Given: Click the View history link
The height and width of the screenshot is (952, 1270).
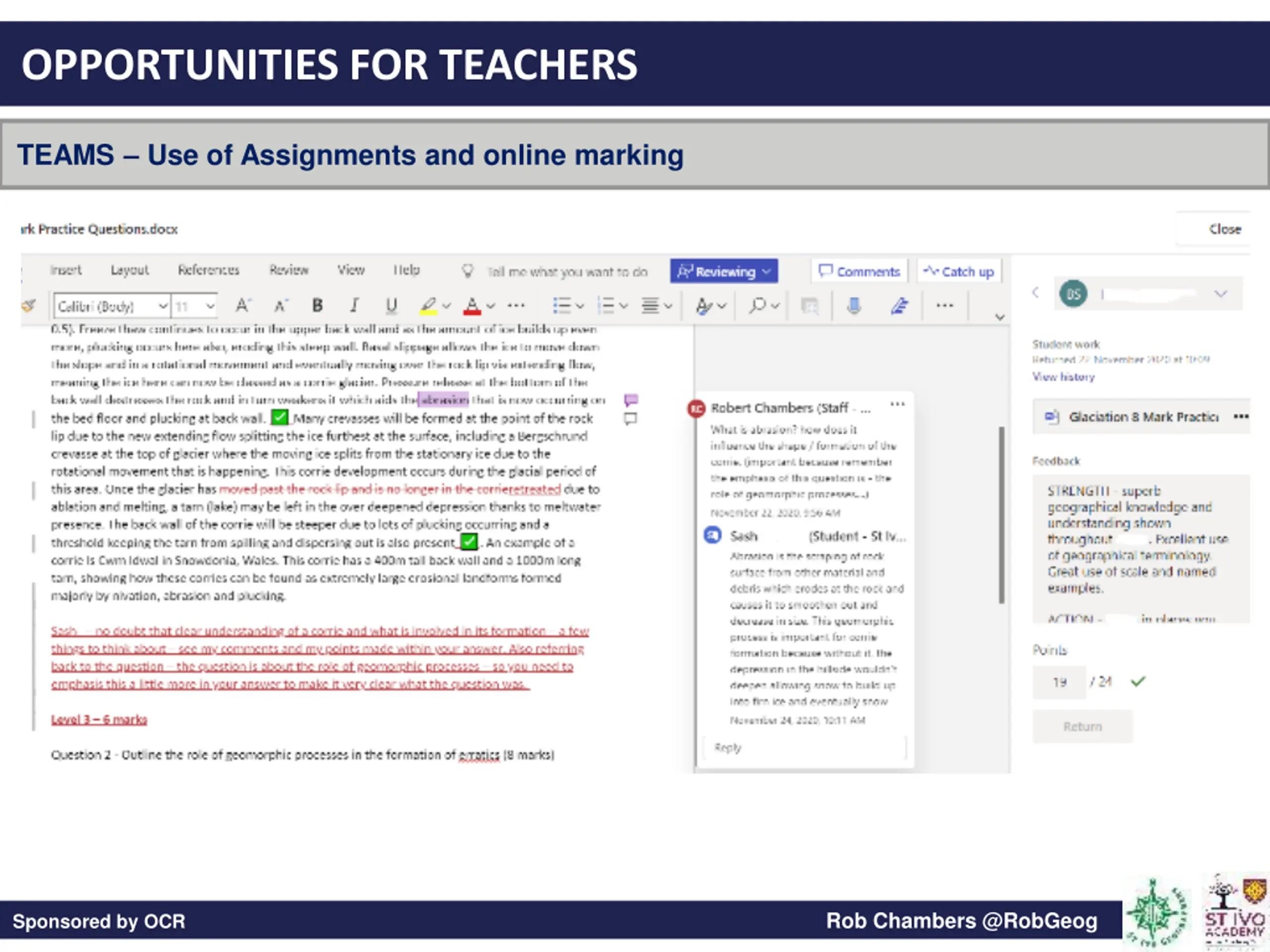Looking at the screenshot, I should [x=1063, y=376].
